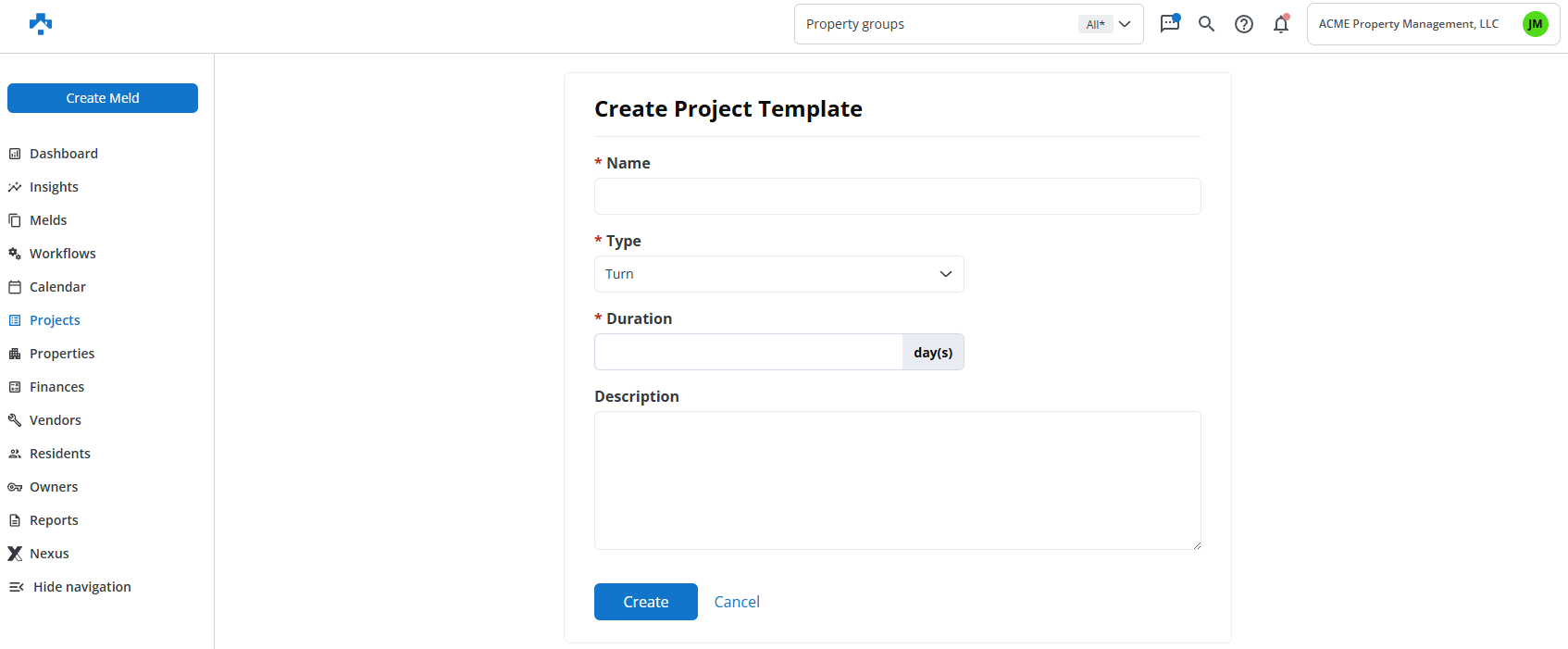Screen dimensions: 1568x649
Task: Open ACME Property Management account menu
Action: coord(1408,24)
